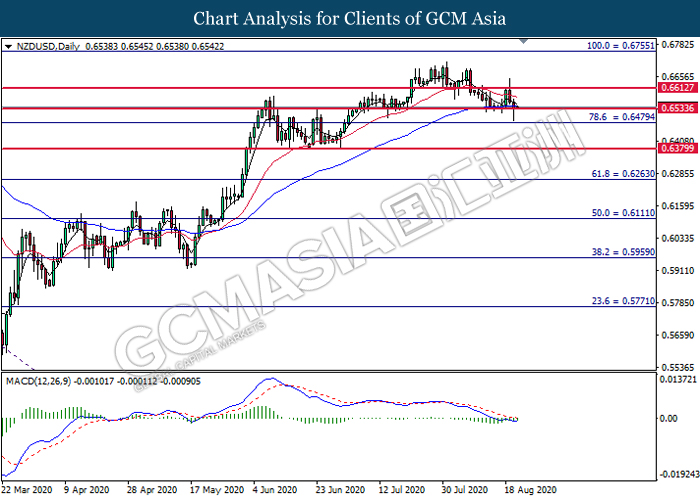Click the 30 Jul 2020 date label
Screen dimensions: 700x500
(465, 490)
